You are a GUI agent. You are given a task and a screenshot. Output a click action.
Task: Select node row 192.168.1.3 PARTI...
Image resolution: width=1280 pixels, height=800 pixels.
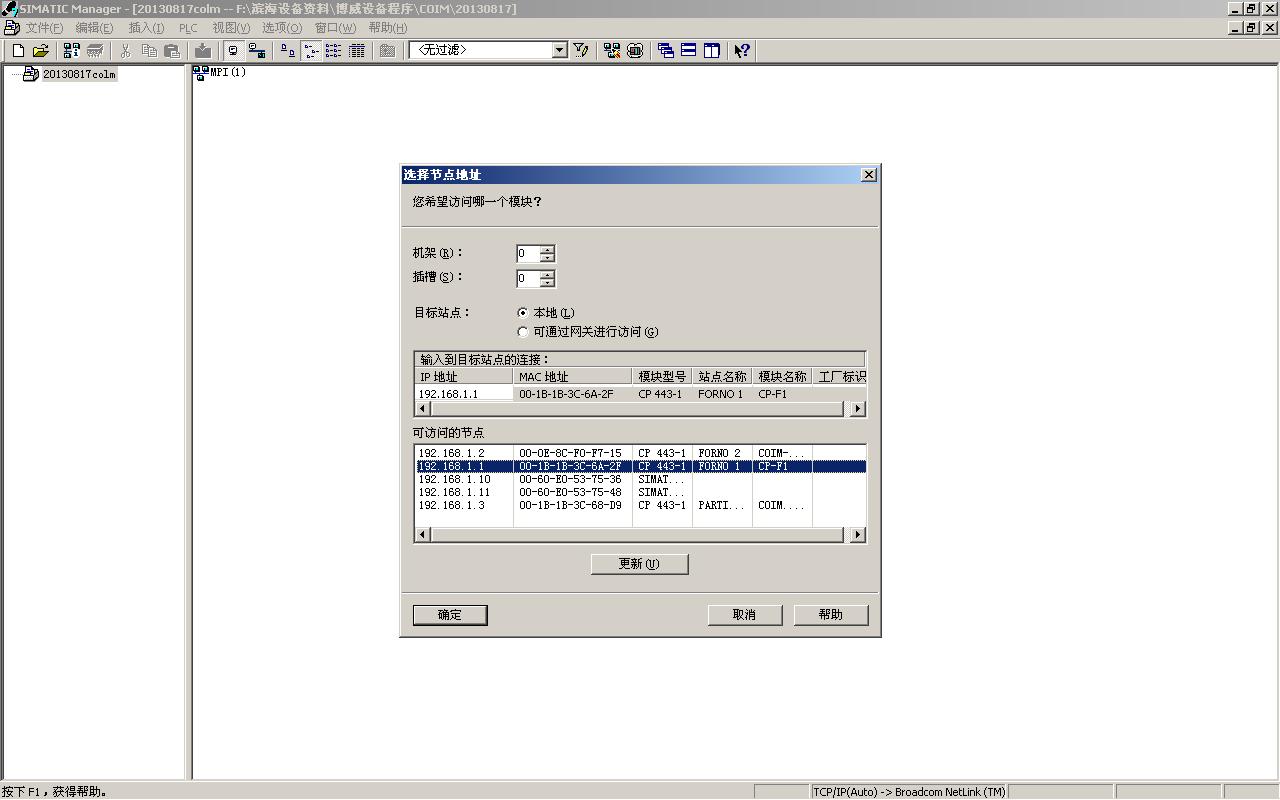click(x=640, y=505)
